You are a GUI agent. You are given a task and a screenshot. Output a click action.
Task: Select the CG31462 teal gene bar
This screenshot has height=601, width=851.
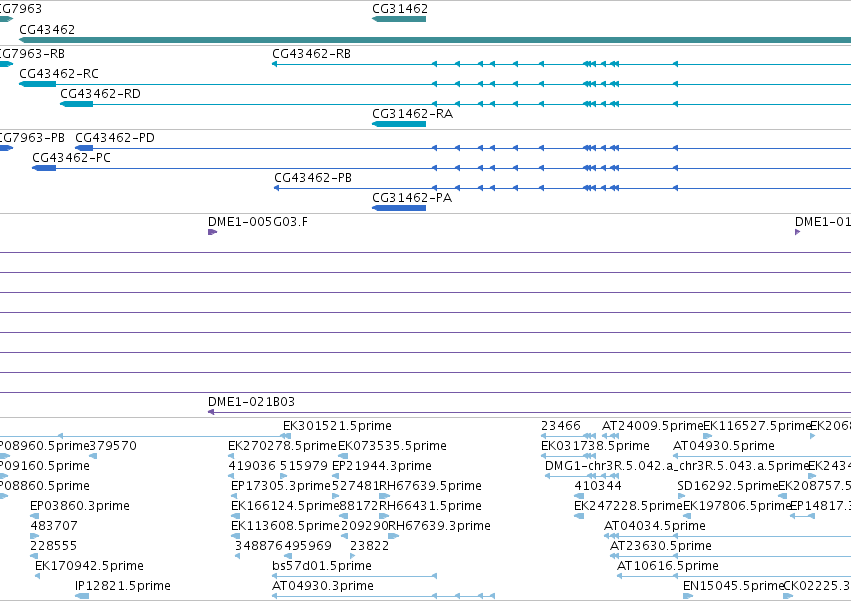point(399,19)
